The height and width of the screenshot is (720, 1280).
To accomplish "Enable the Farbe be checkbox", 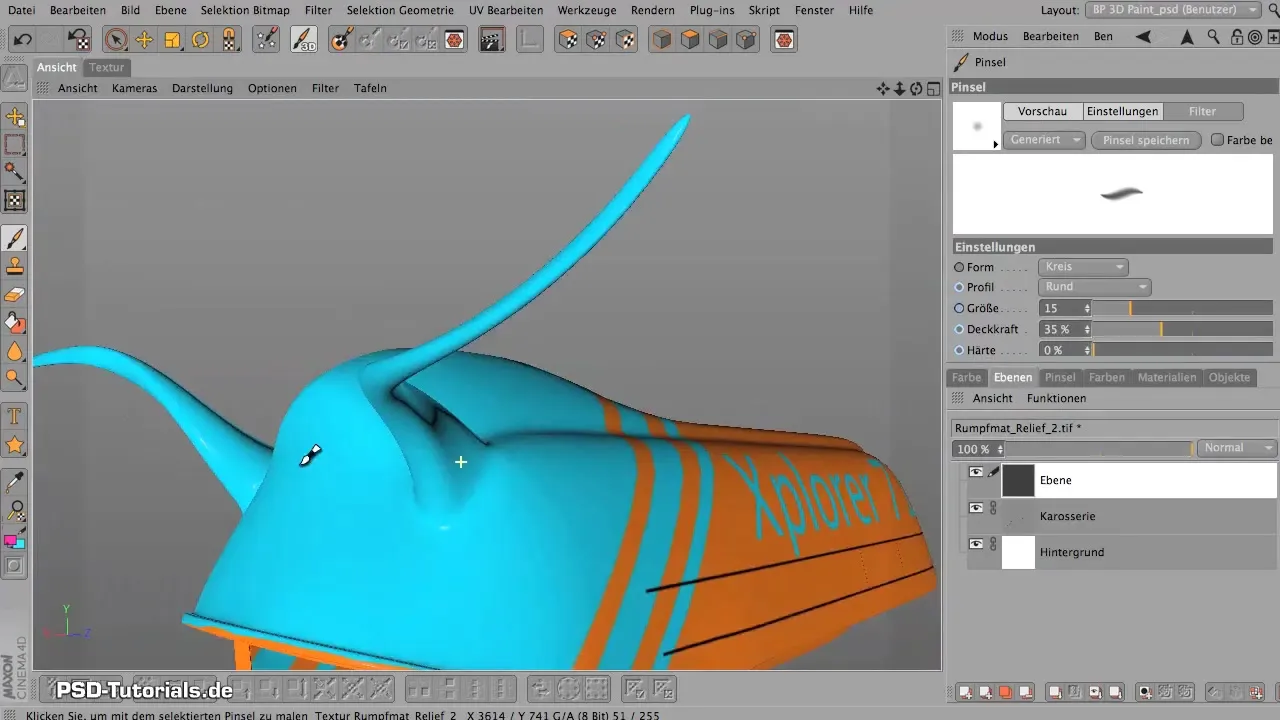I will point(1217,140).
